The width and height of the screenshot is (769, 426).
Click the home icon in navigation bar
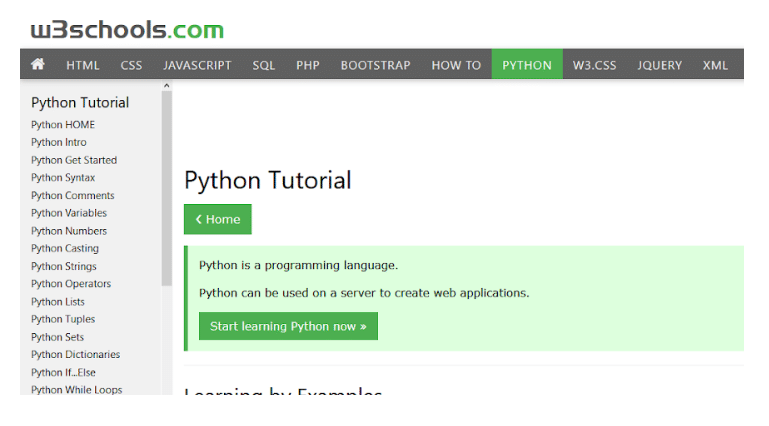38,64
